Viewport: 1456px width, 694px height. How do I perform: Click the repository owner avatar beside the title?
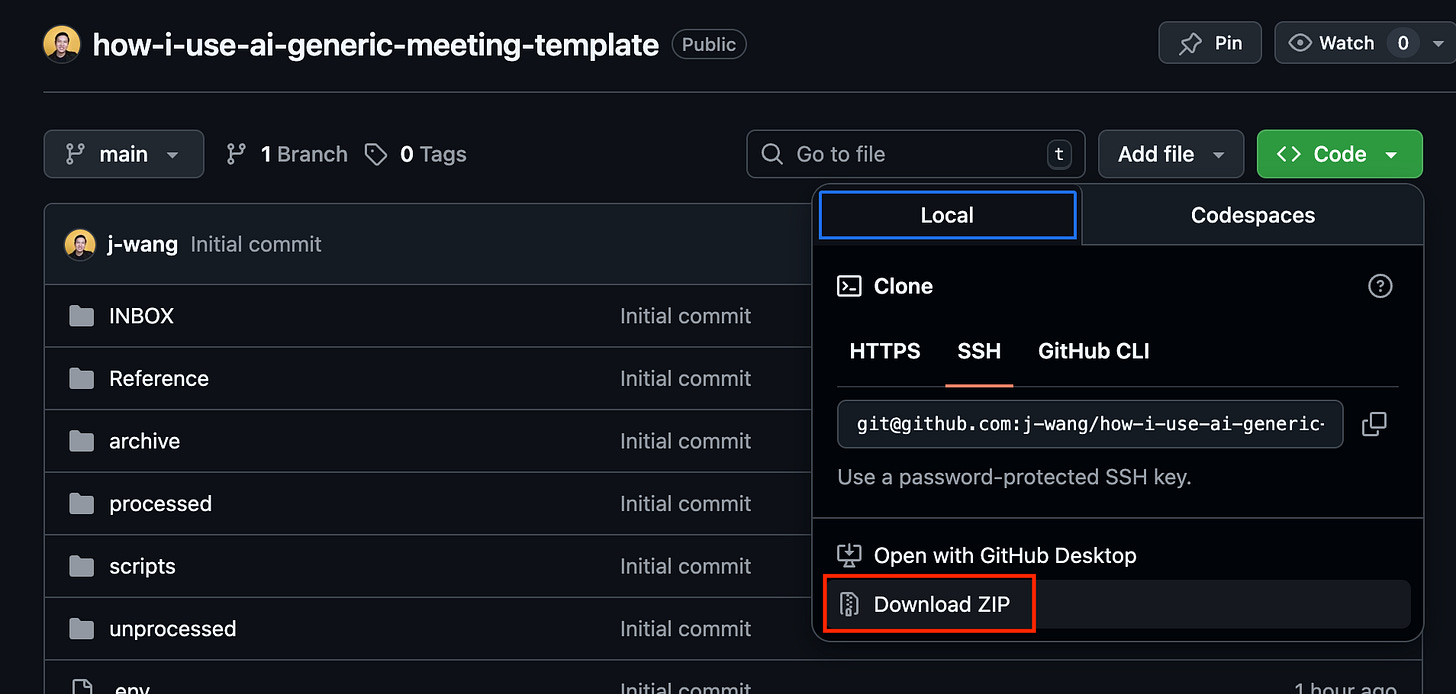tap(62, 44)
